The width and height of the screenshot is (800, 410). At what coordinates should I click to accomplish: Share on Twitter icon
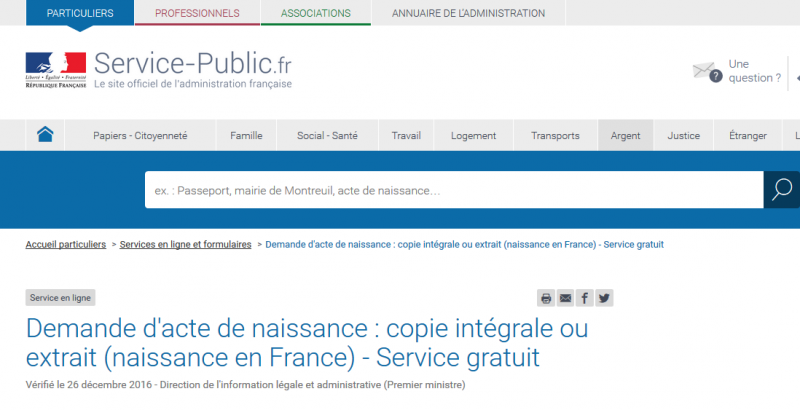click(x=604, y=298)
